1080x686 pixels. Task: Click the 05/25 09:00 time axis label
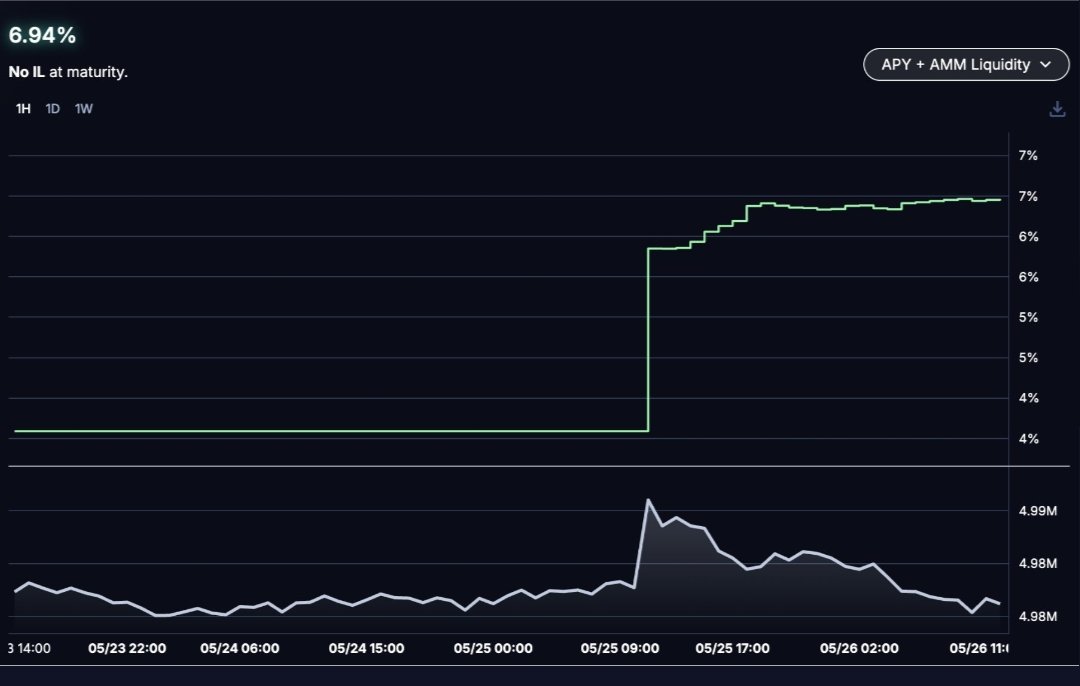pyautogui.click(x=620, y=648)
